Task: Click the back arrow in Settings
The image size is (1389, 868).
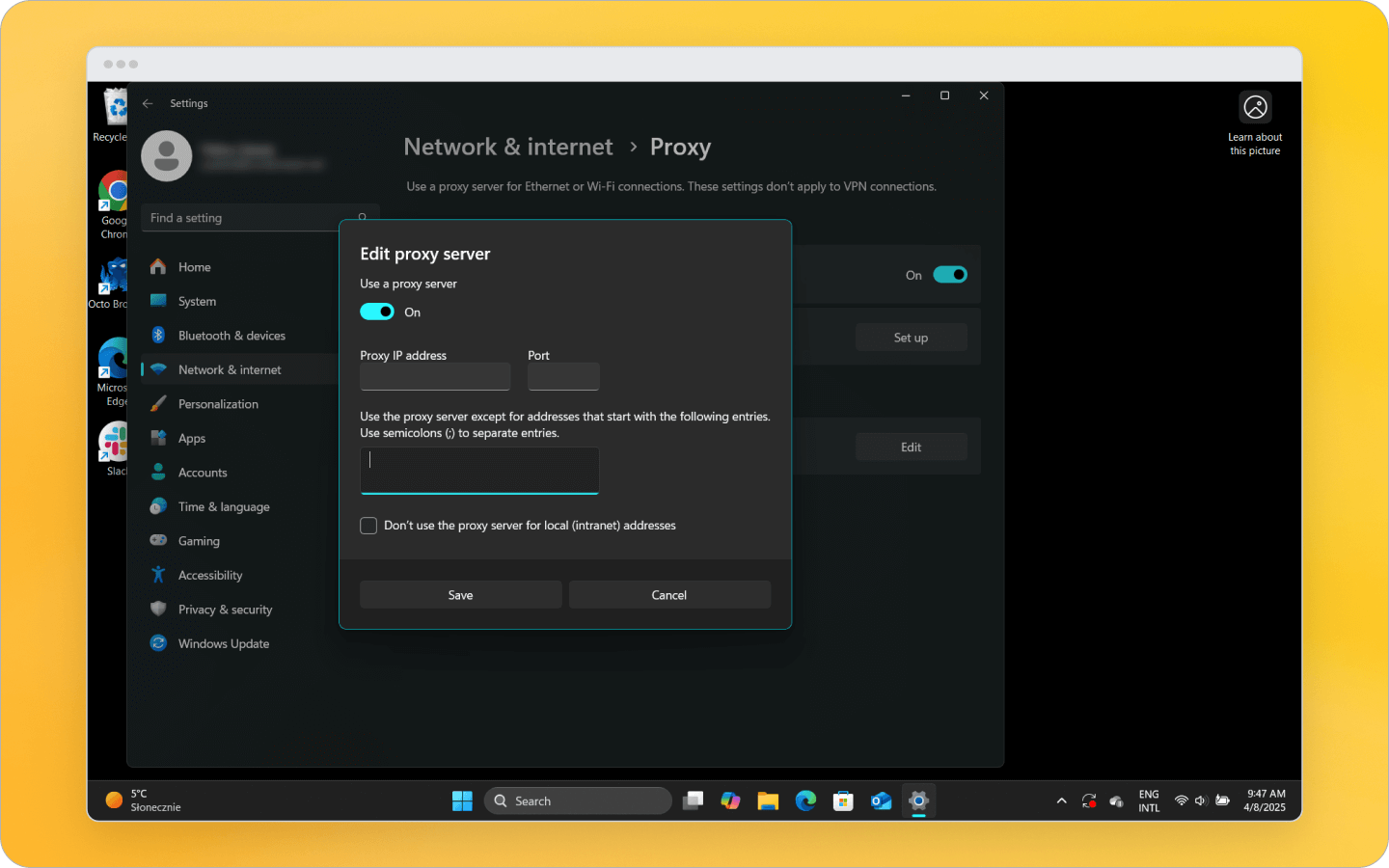Action: (147, 103)
